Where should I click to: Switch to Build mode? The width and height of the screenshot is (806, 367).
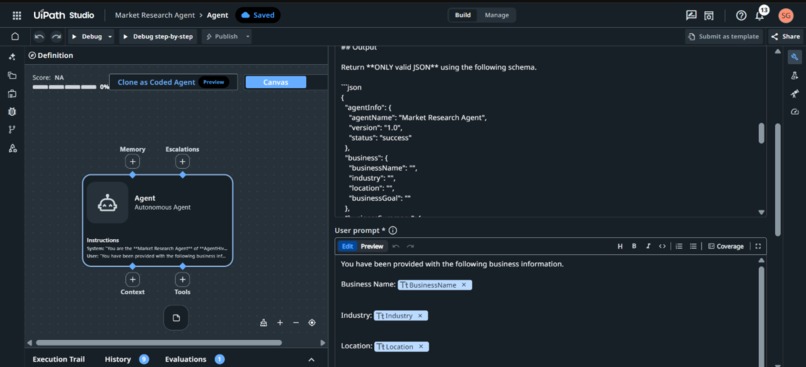point(462,15)
